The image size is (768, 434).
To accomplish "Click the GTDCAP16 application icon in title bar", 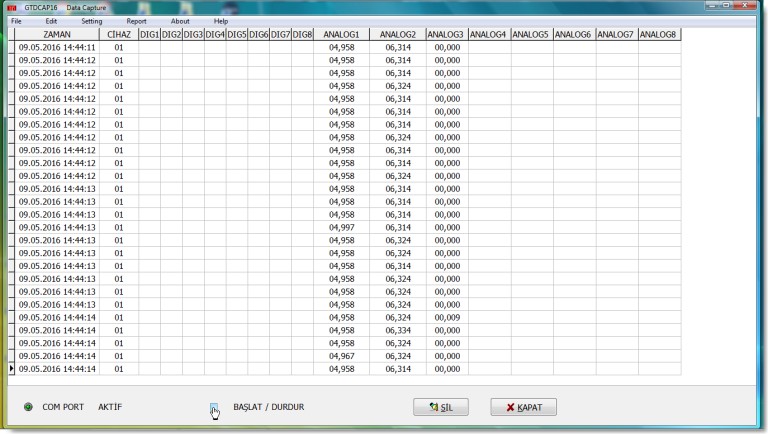I will tap(12, 7).
